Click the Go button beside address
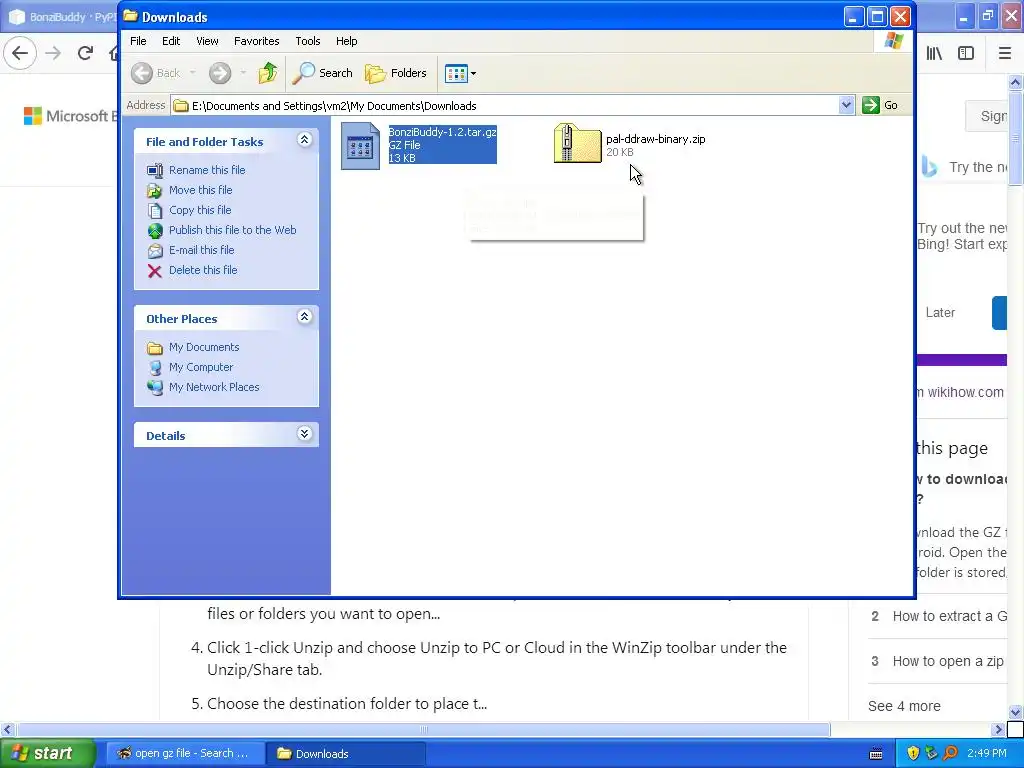The image size is (1024, 768). [x=880, y=105]
